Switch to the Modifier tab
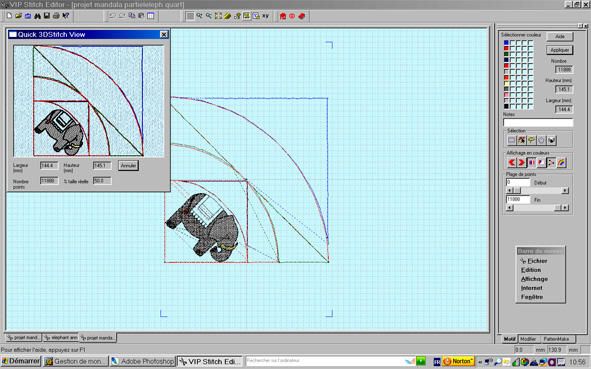The image size is (591, 369). (528, 339)
